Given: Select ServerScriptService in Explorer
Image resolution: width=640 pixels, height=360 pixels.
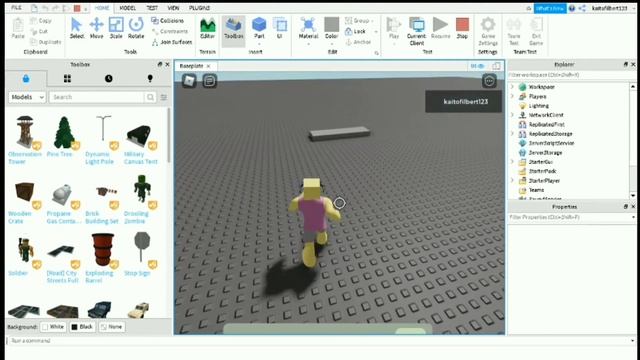Looking at the screenshot, I should click(x=551, y=143).
